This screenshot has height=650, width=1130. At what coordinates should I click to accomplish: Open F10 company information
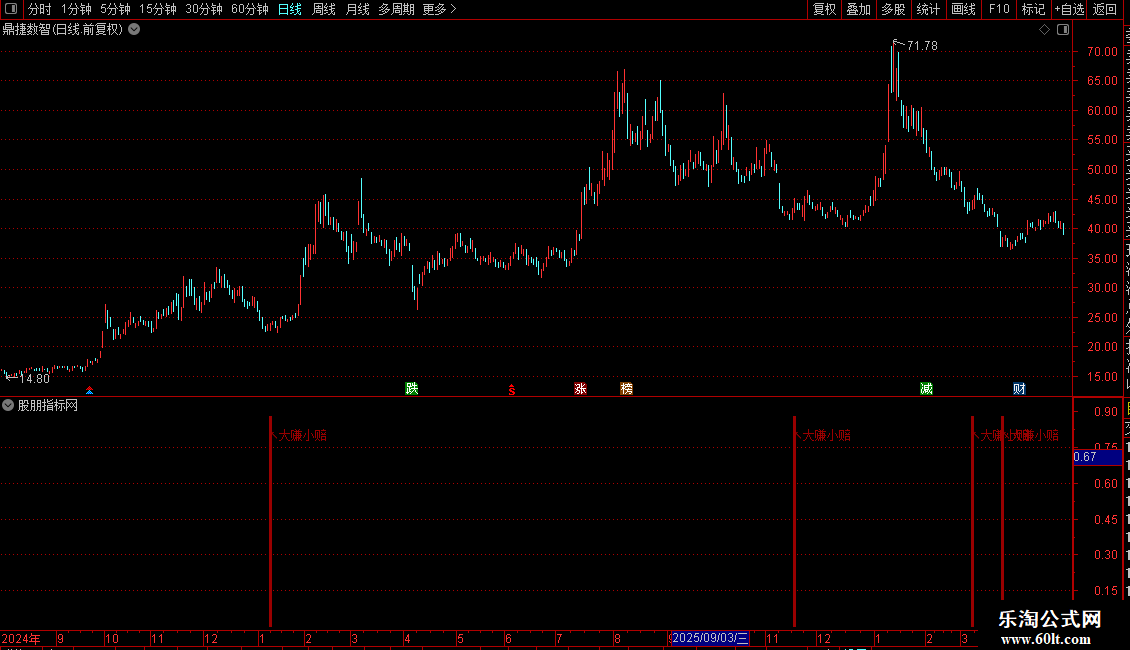click(999, 9)
